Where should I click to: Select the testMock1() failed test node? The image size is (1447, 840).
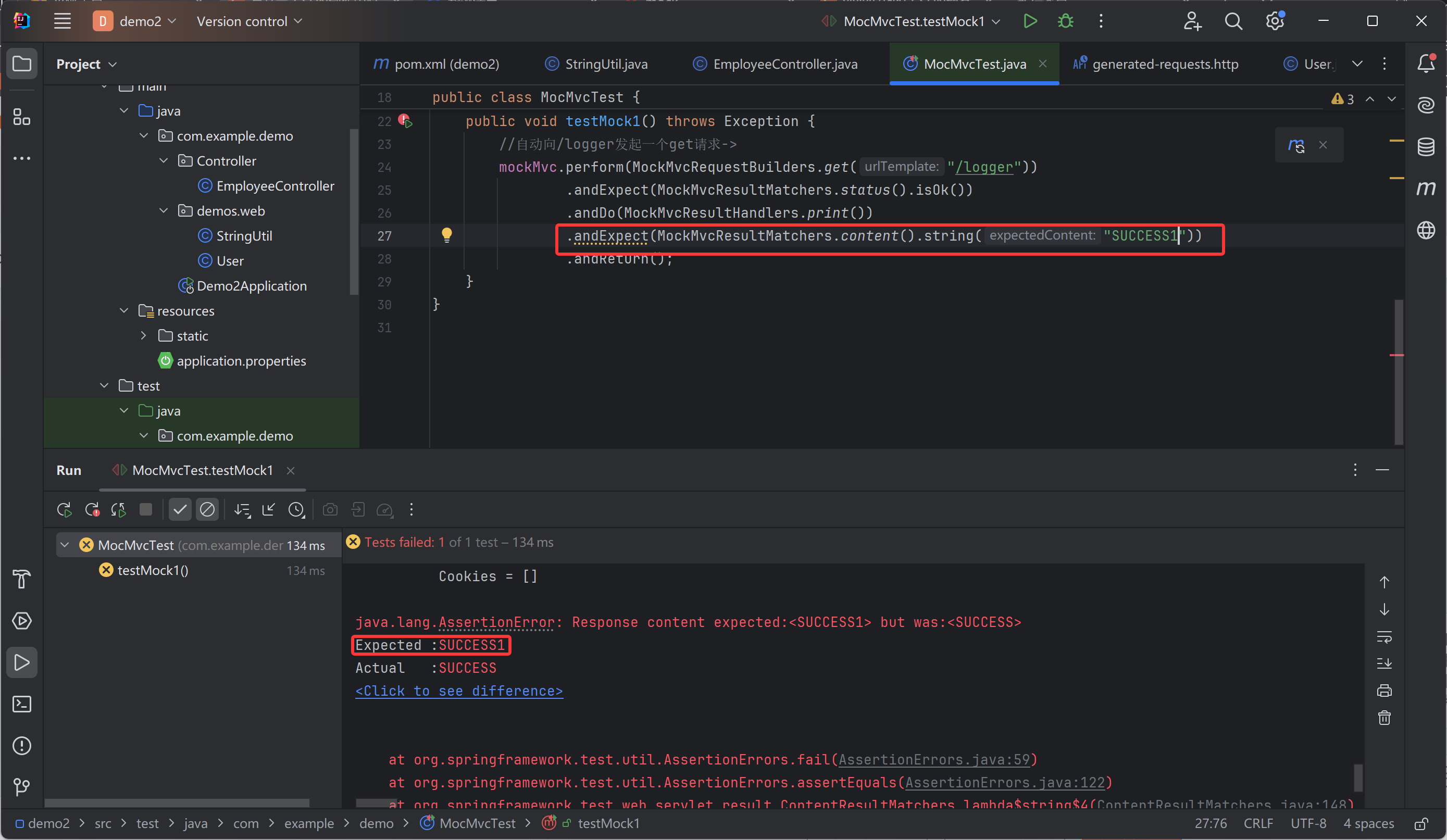click(x=153, y=570)
